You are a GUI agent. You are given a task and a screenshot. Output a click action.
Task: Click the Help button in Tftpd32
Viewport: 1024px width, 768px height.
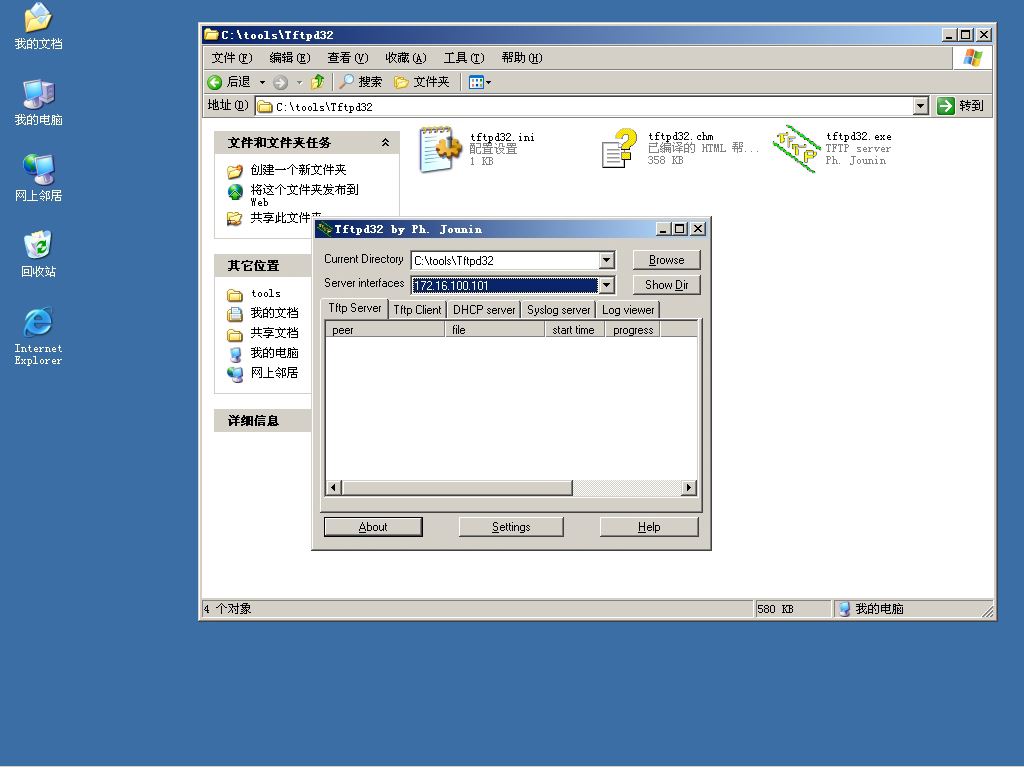tap(649, 527)
